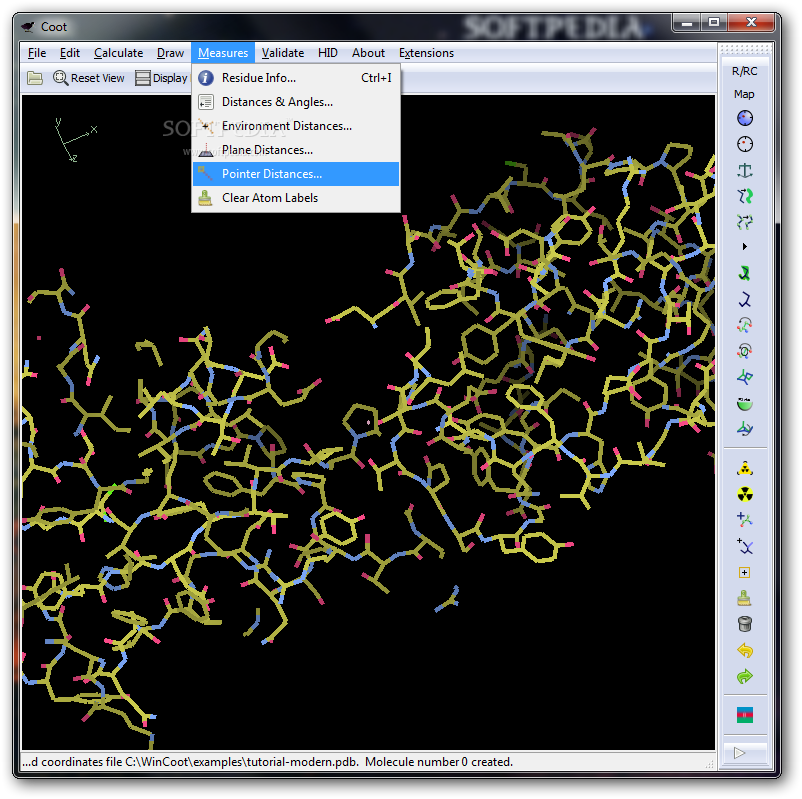Select the Edit Chi Angles tool
The width and height of the screenshot is (802, 799).
pos(745,325)
